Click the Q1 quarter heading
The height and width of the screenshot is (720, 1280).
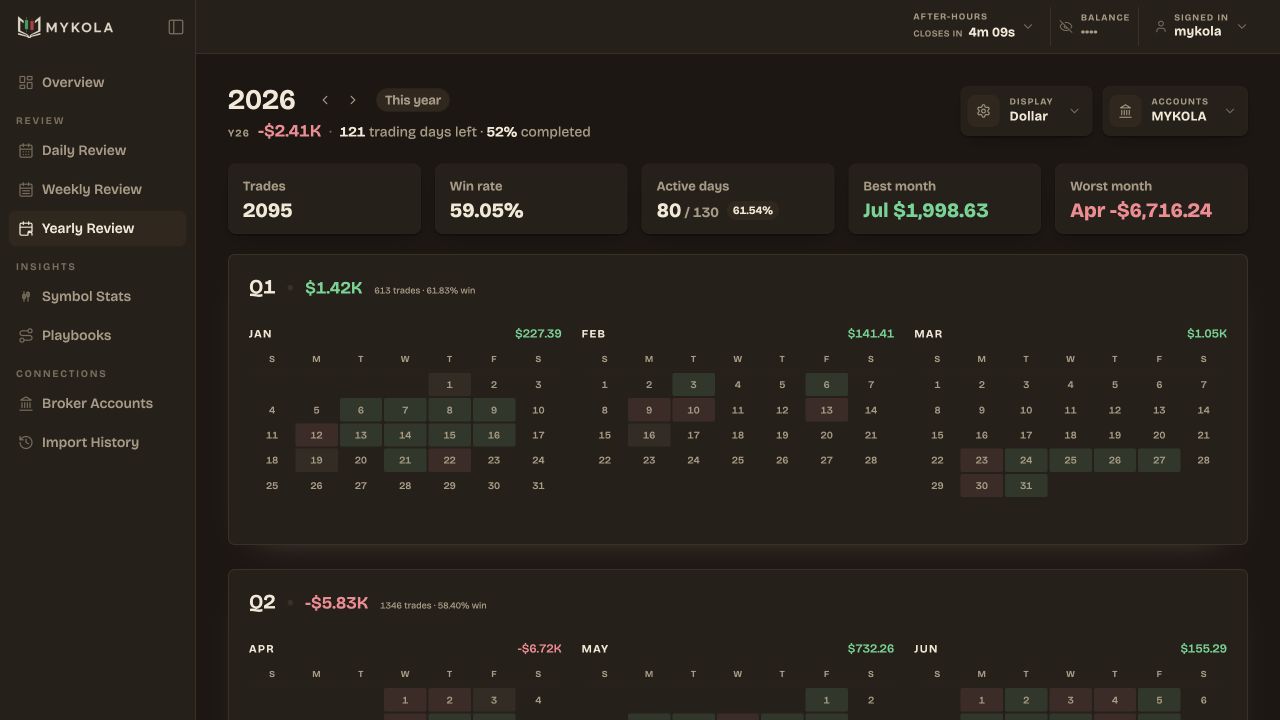pyautogui.click(x=262, y=288)
